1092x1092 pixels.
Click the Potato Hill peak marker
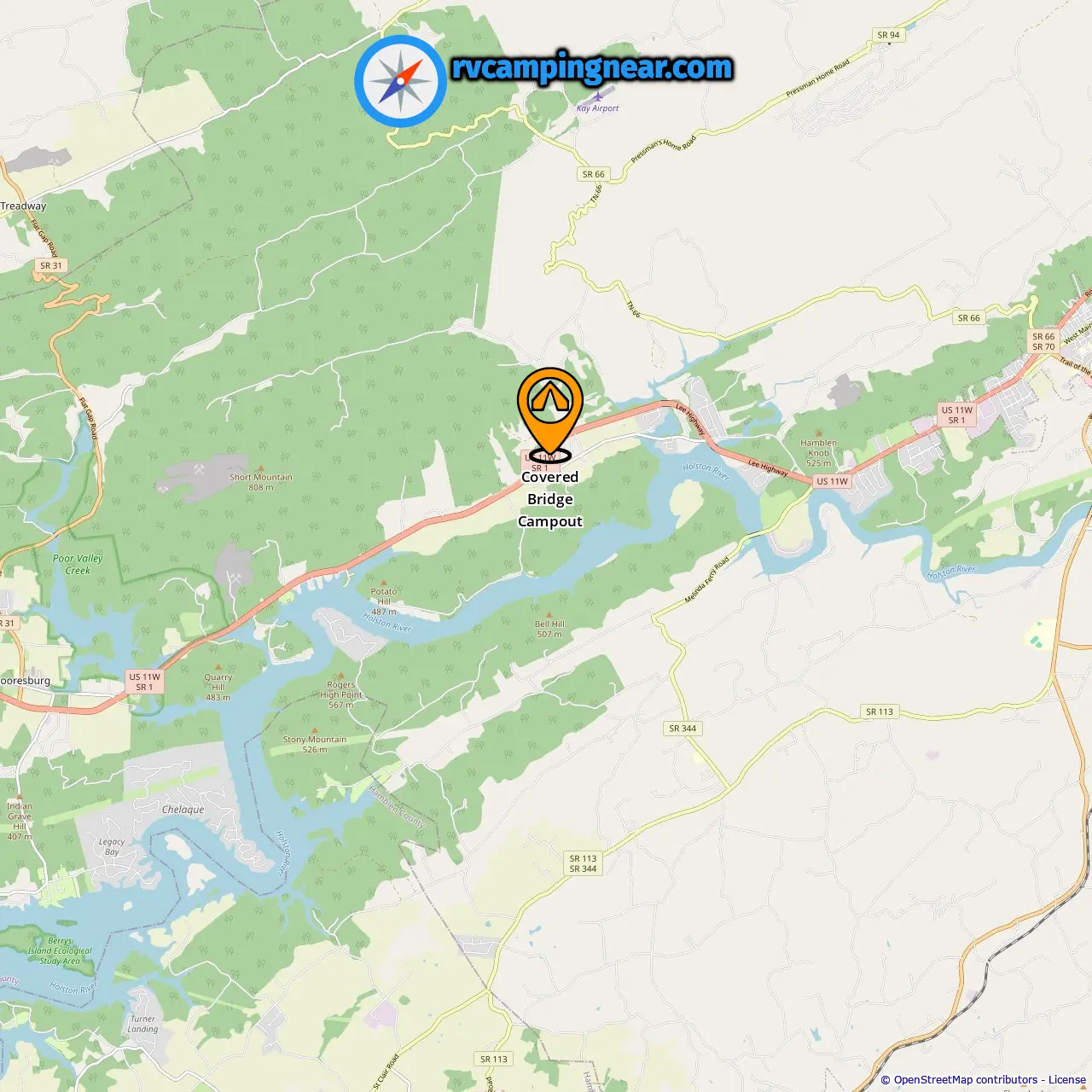384,583
